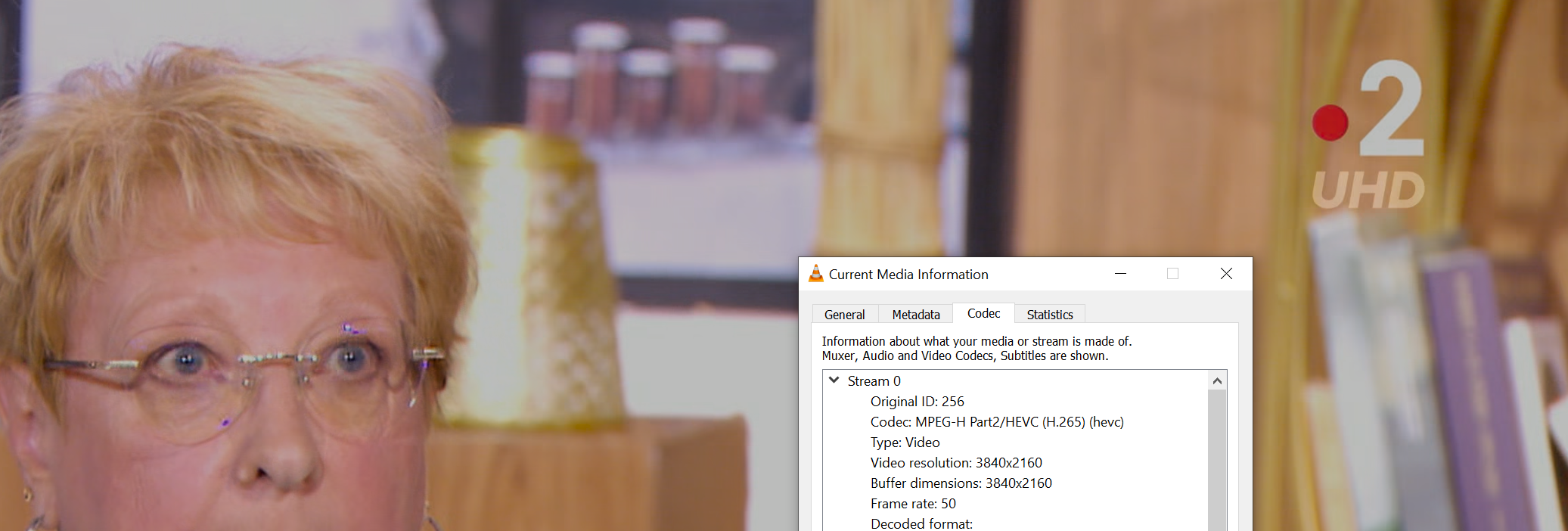The height and width of the screenshot is (531, 1568).
Task: Select the Codec tab
Action: coord(983,313)
